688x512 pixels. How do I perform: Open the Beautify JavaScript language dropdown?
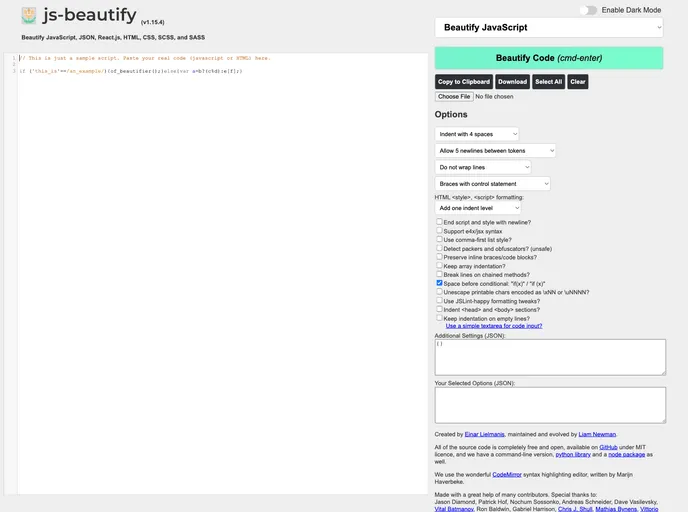(548, 28)
